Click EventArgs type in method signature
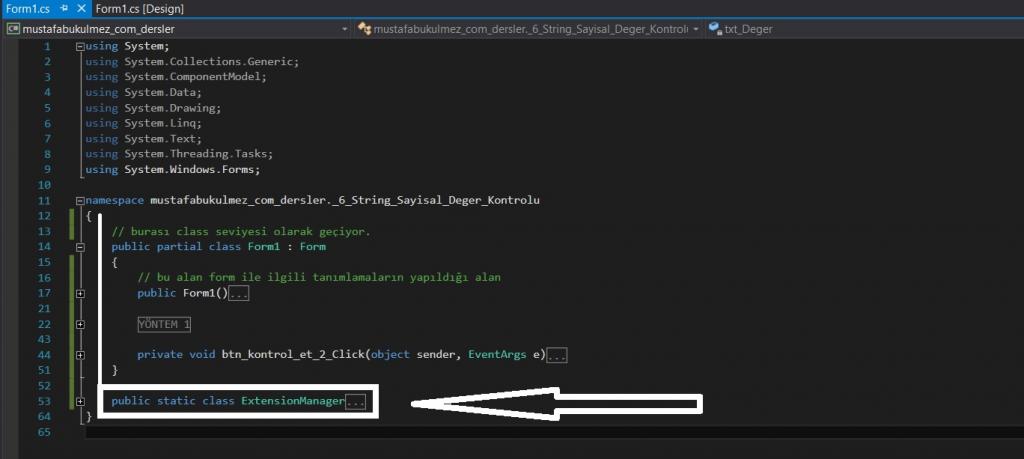 pyautogui.click(x=497, y=355)
